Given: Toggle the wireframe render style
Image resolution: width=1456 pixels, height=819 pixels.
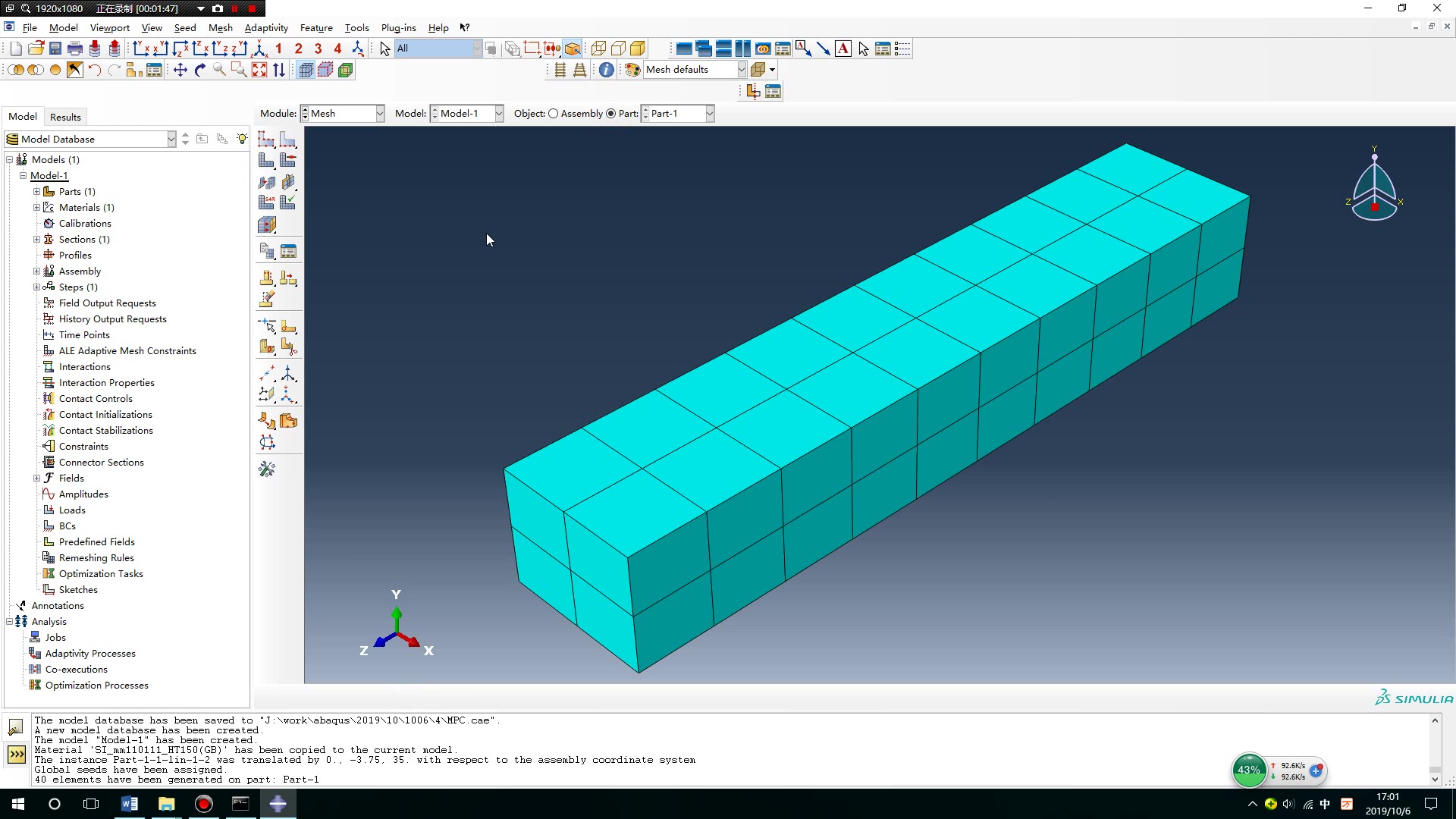Looking at the screenshot, I should pyautogui.click(x=598, y=49).
